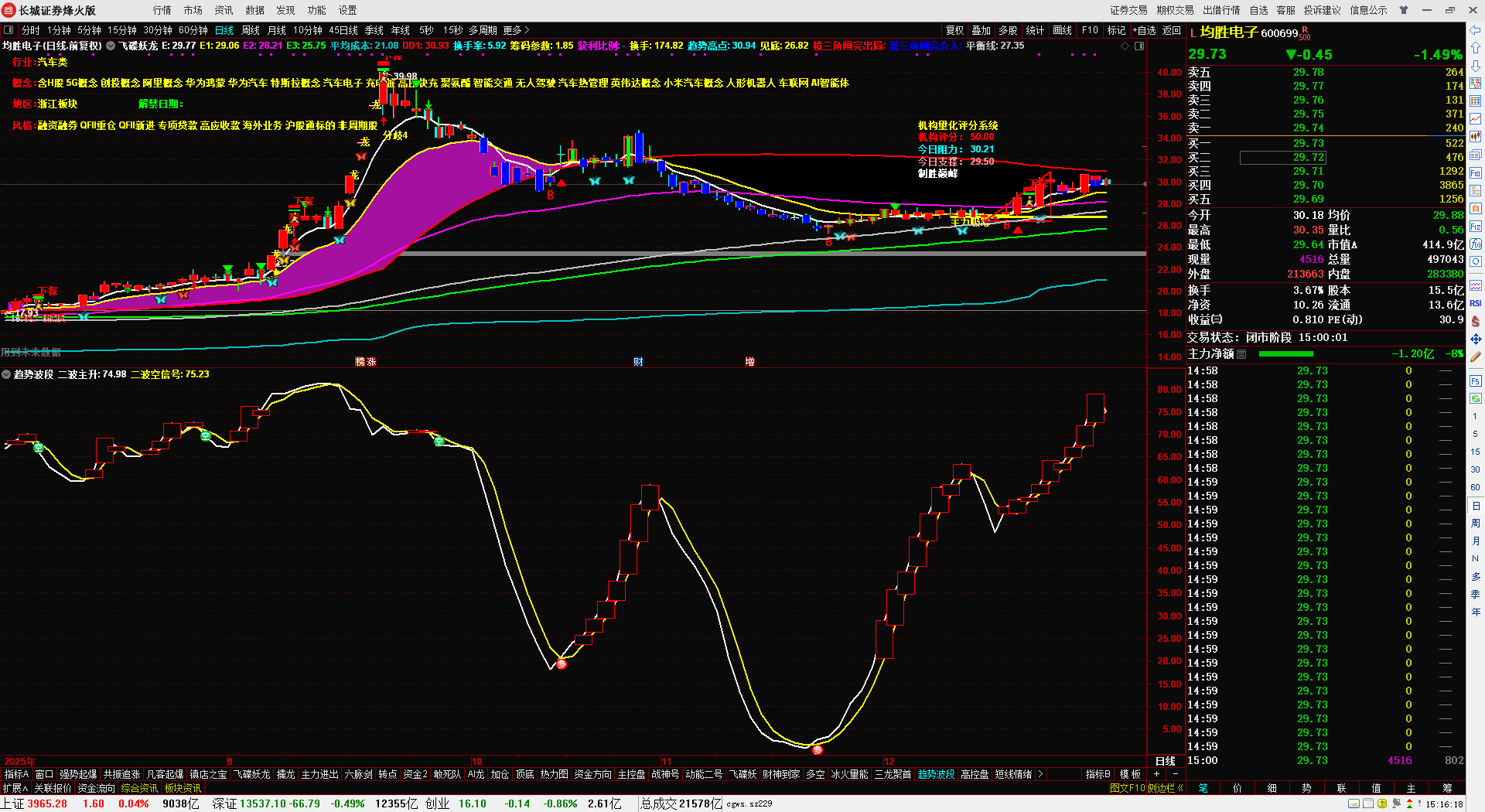Zoom out with the minus stepper button
Screen dimensions: 1485x812
[1176, 774]
